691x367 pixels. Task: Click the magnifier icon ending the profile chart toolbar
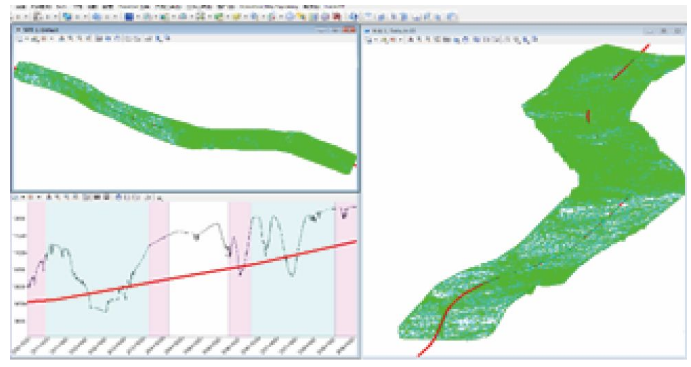[160, 198]
